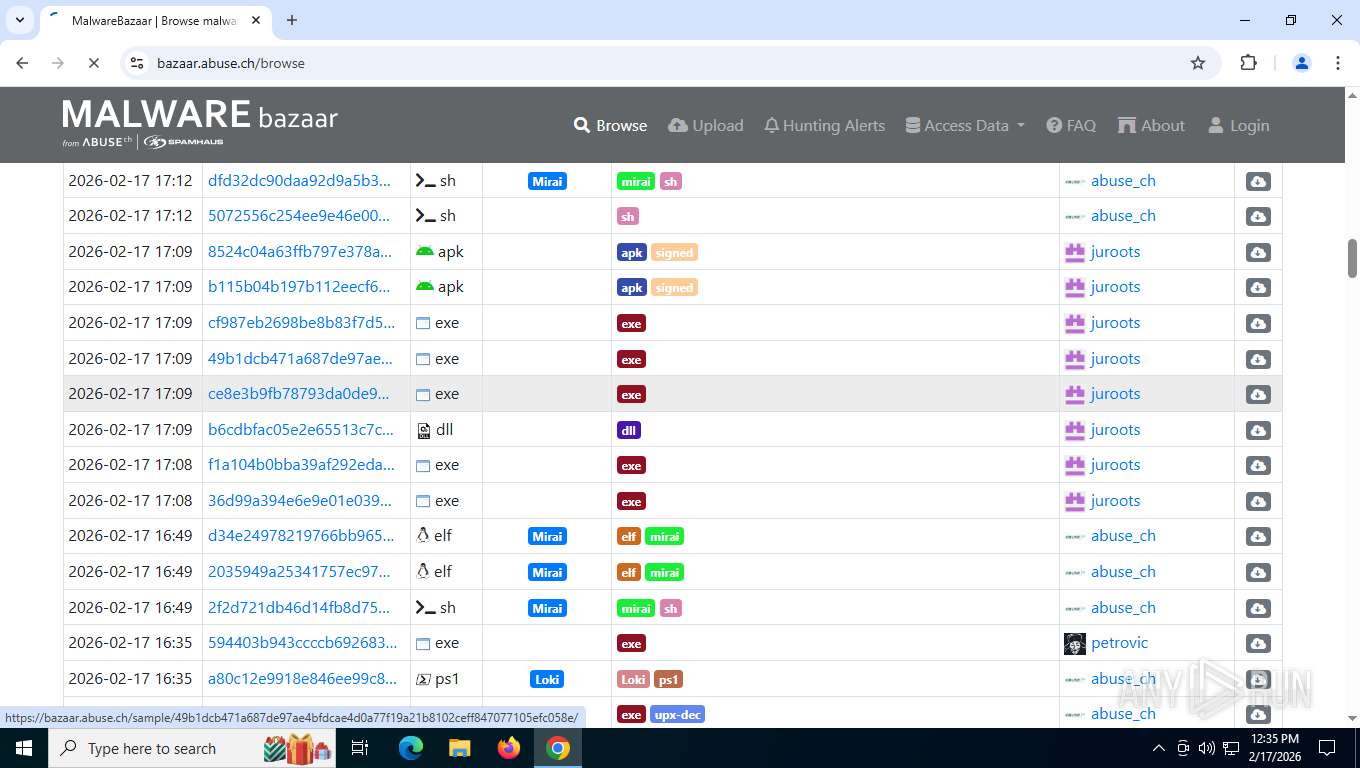This screenshot has width=1360, height=768.
Task: Open Hunting Alerts in navigation
Action: point(825,125)
